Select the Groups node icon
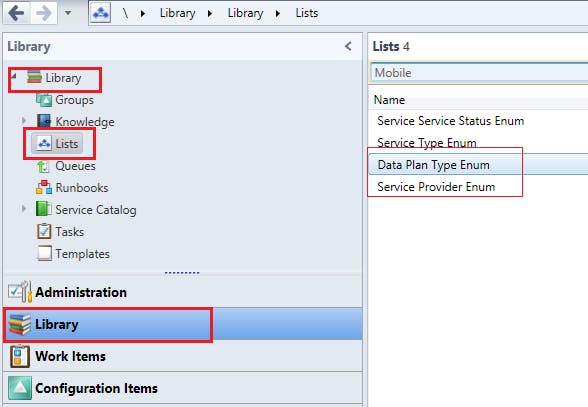The height and width of the screenshot is (407, 588). click(x=44, y=100)
